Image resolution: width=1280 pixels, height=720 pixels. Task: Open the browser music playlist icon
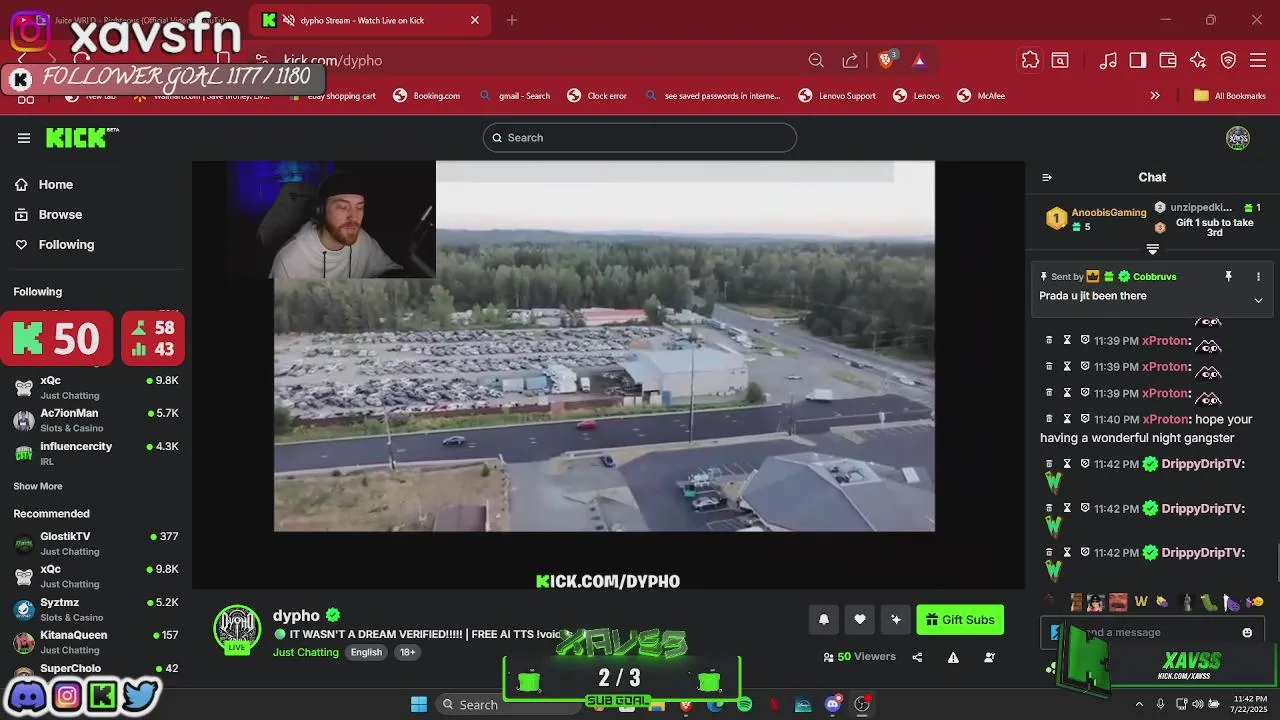[x=1108, y=61]
